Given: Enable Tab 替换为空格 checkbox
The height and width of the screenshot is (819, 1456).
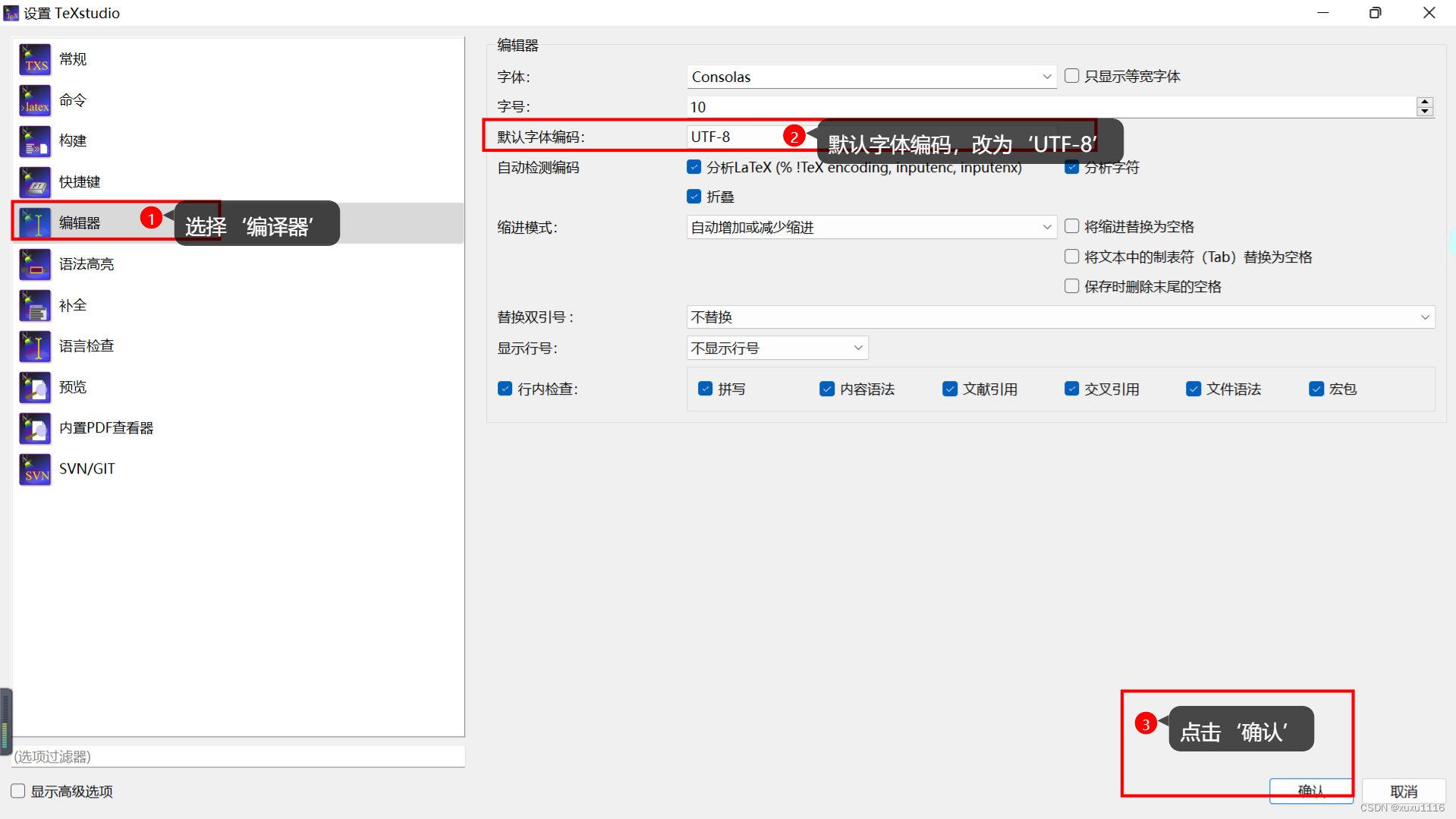Looking at the screenshot, I should point(1071,257).
